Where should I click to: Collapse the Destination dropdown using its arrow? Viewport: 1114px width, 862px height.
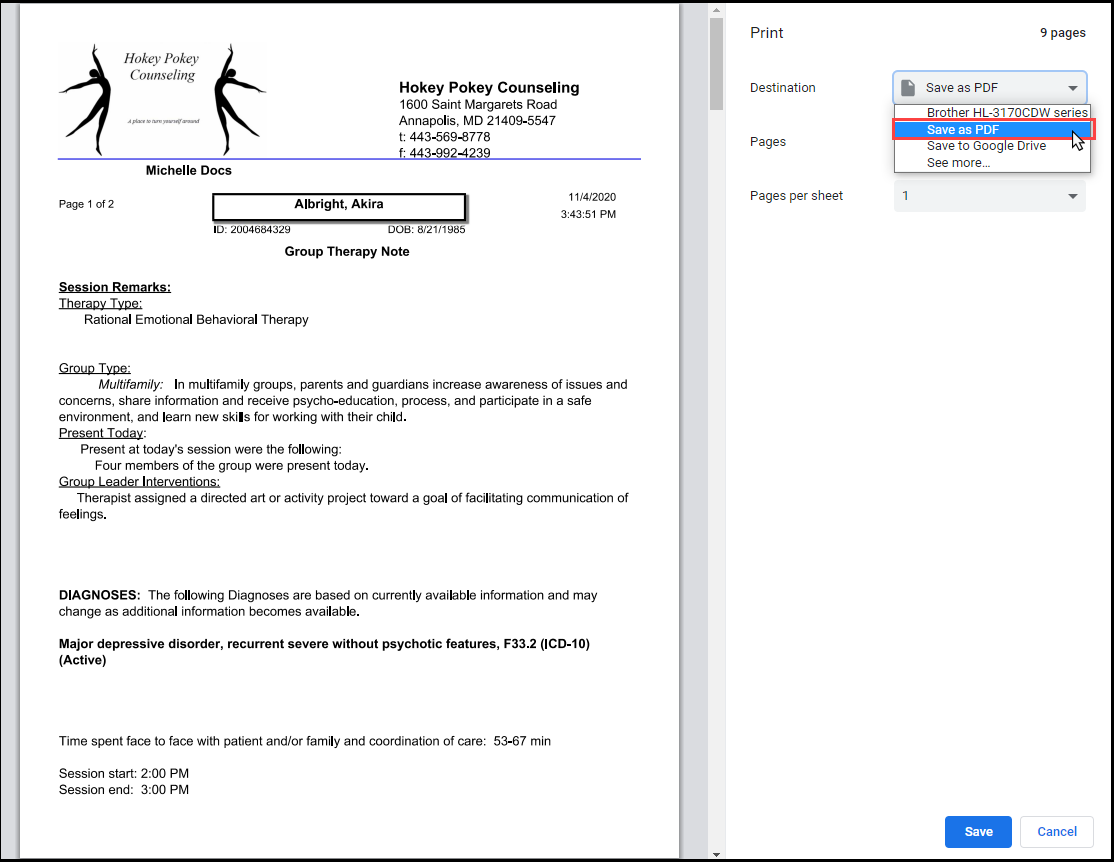[x=1072, y=88]
